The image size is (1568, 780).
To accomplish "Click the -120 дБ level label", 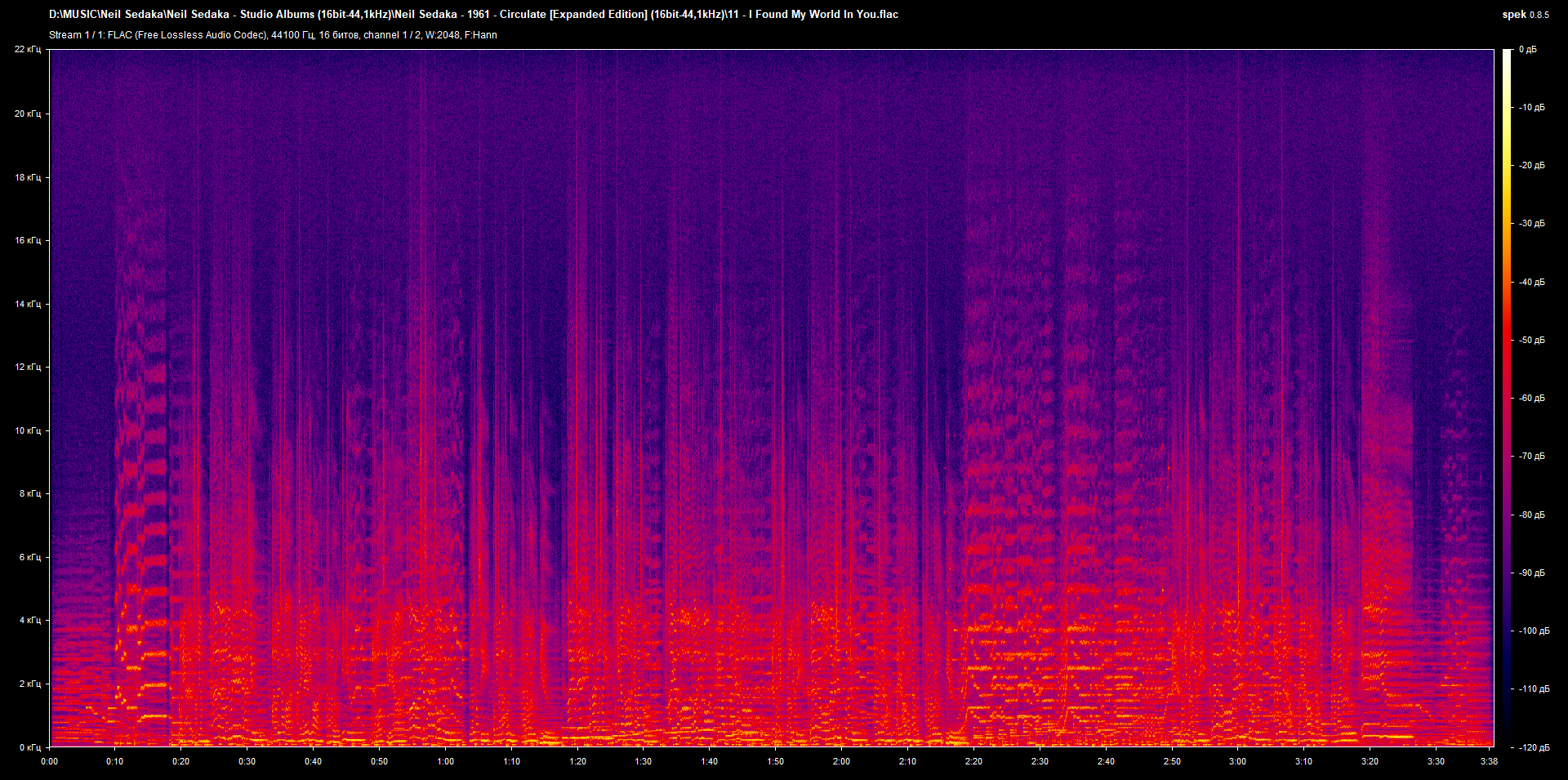I will click(x=1534, y=748).
